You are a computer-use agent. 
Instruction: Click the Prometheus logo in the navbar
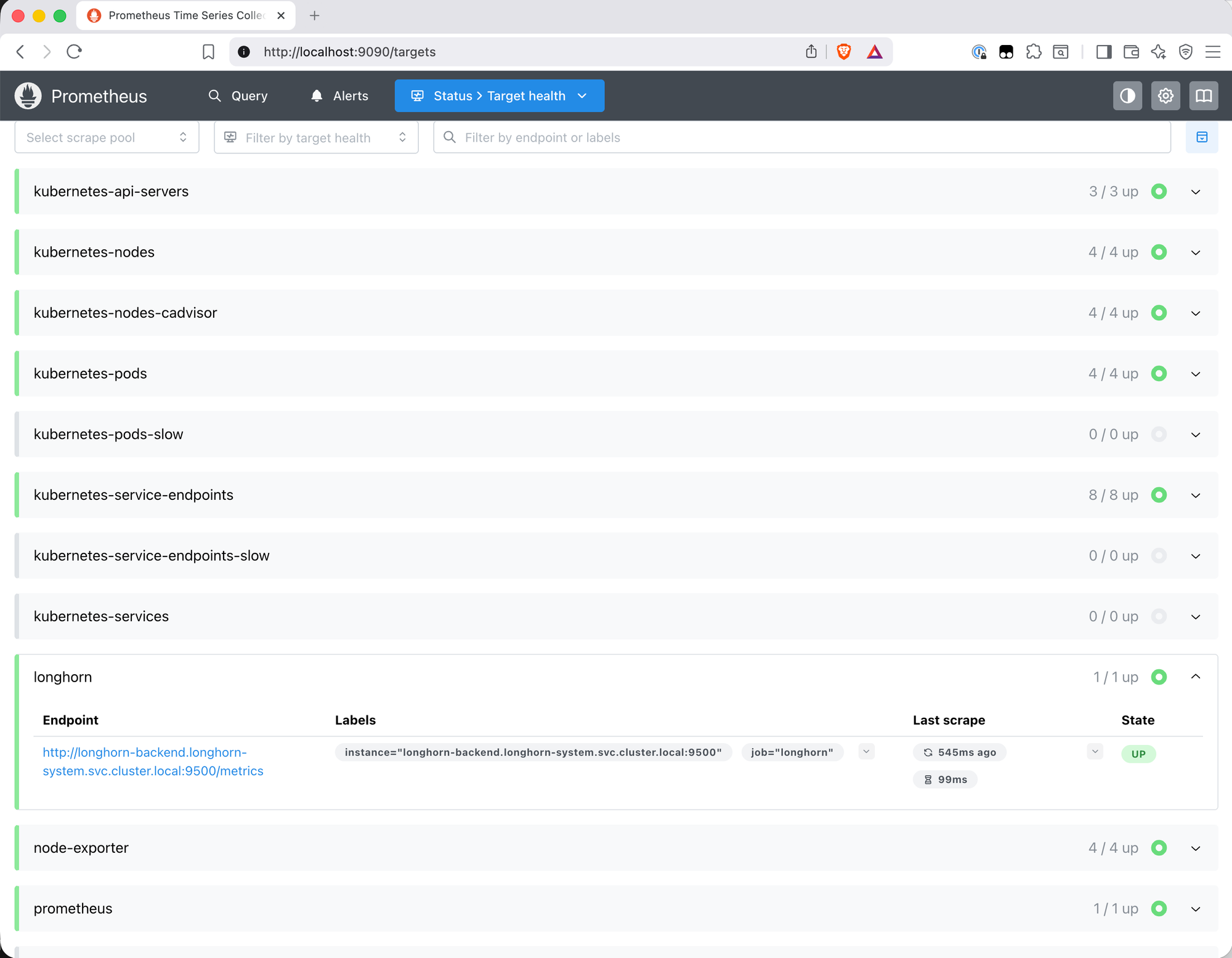(x=28, y=95)
